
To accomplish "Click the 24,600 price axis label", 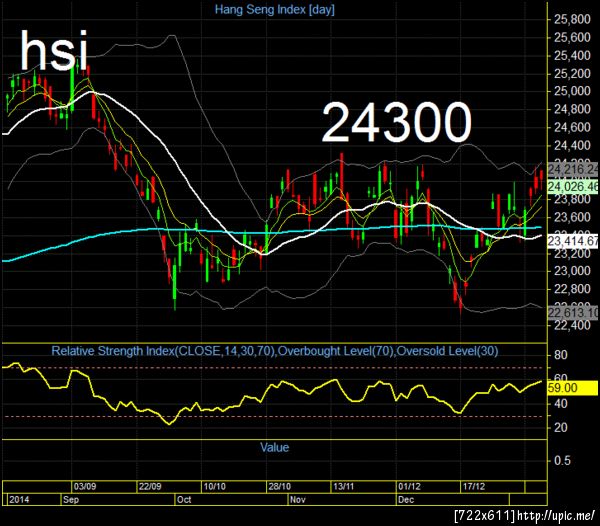I will (x=572, y=127).
